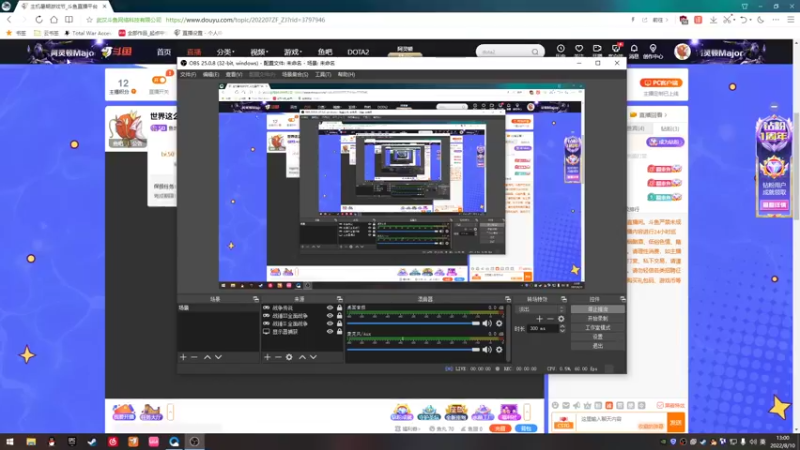Expand the 游戏 dropdown in Douyu navigation
The width and height of the screenshot is (800, 450).
tap(293, 52)
